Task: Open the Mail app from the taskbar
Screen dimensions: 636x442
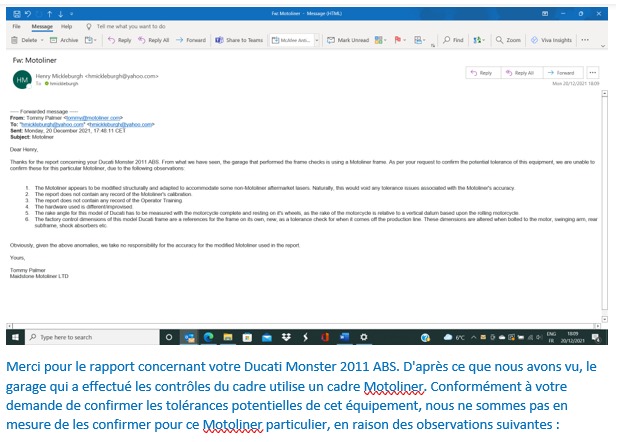Action: [267, 337]
